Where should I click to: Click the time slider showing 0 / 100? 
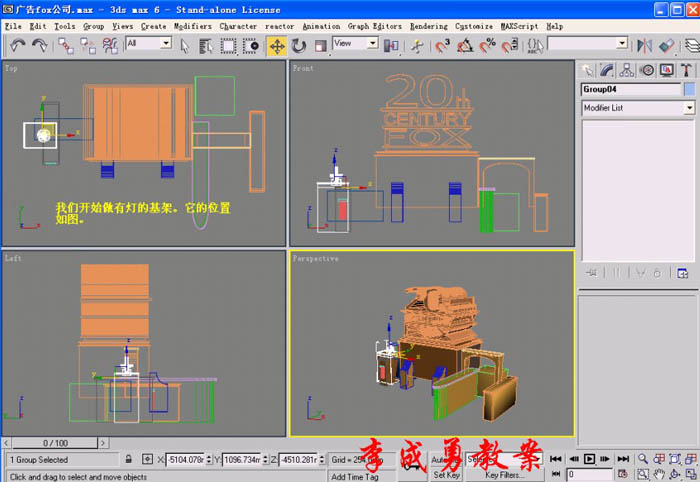click(x=55, y=443)
